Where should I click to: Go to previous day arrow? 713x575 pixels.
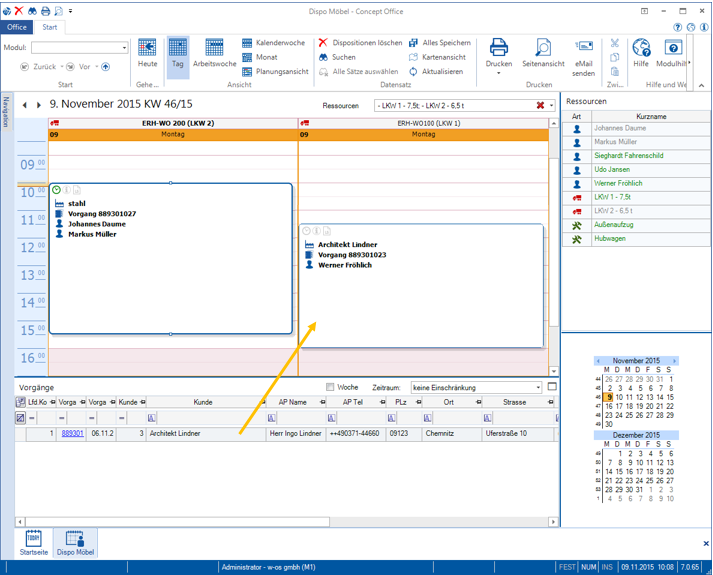point(25,105)
